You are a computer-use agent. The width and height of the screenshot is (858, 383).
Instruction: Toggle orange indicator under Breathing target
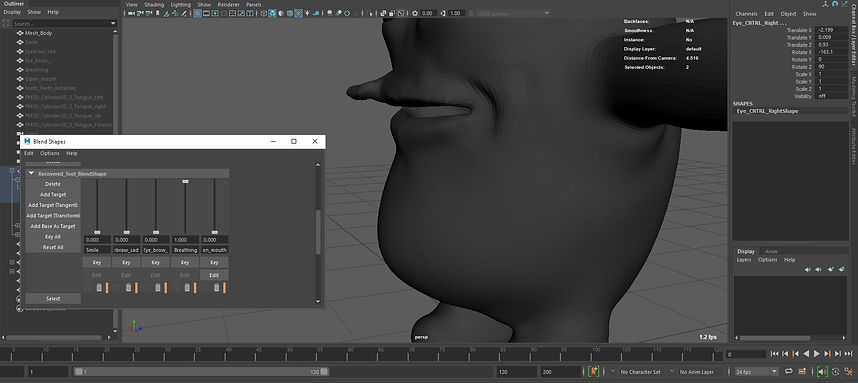195,288
